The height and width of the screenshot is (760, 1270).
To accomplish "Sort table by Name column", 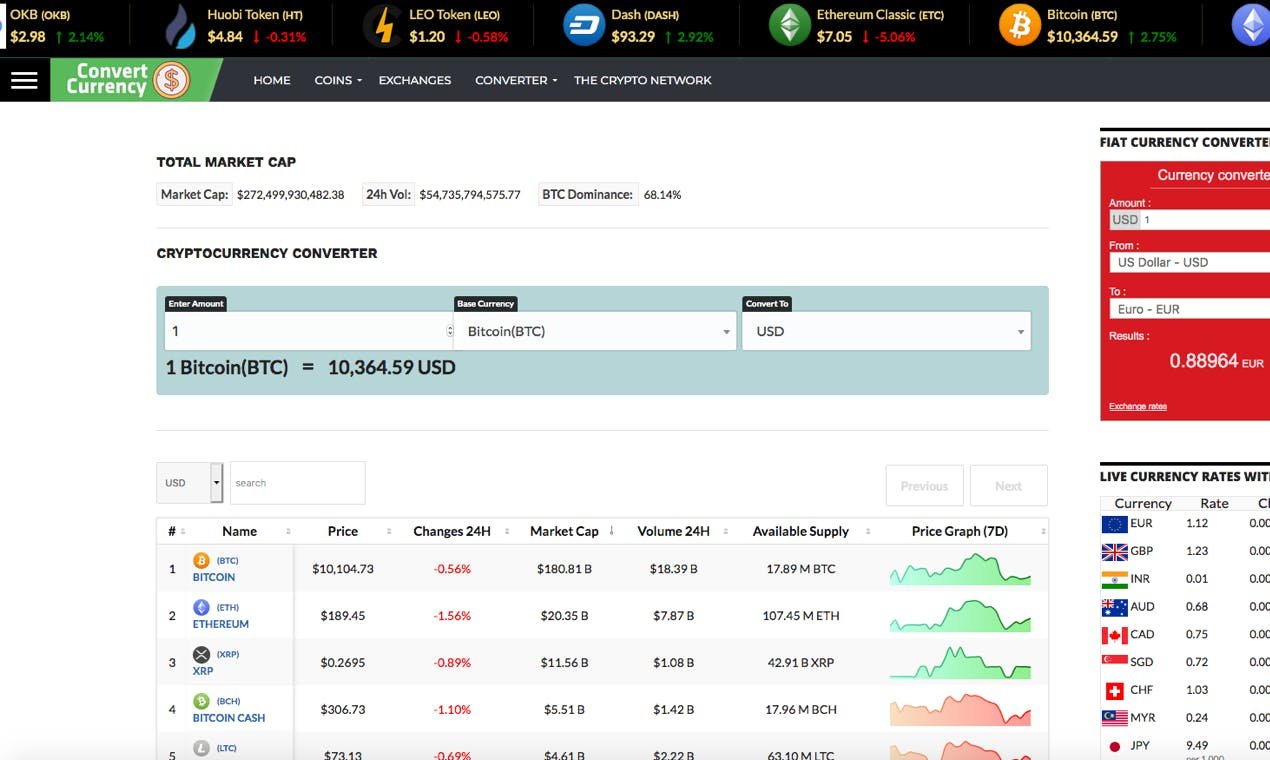I will (x=240, y=531).
